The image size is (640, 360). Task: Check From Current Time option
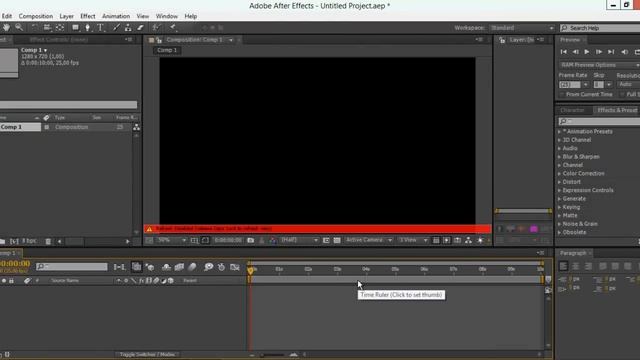[x=562, y=94]
